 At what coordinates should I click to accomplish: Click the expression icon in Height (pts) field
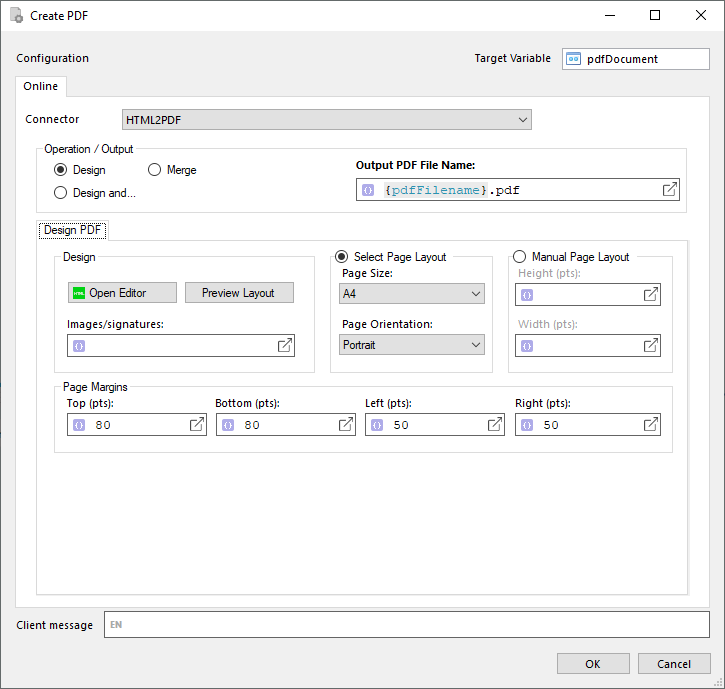[x=527, y=295]
